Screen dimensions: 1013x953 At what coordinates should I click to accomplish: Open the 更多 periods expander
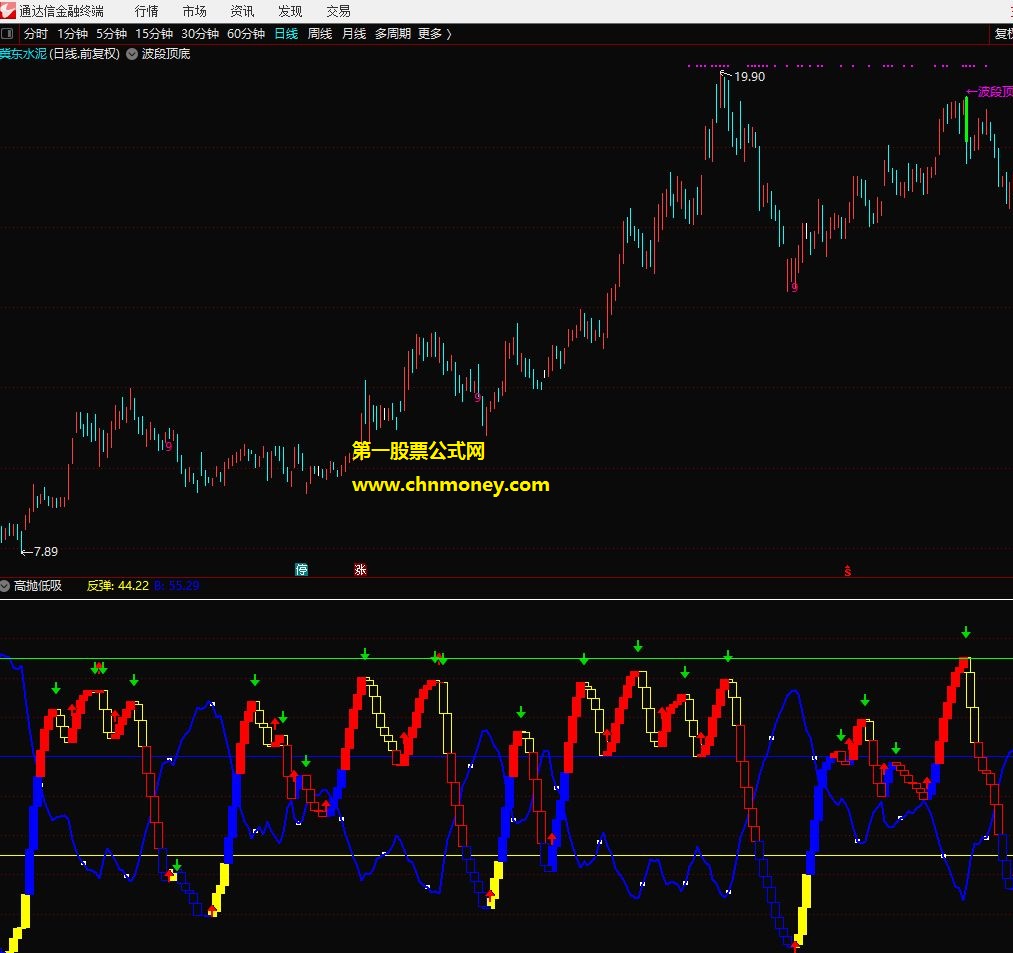tap(434, 34)
